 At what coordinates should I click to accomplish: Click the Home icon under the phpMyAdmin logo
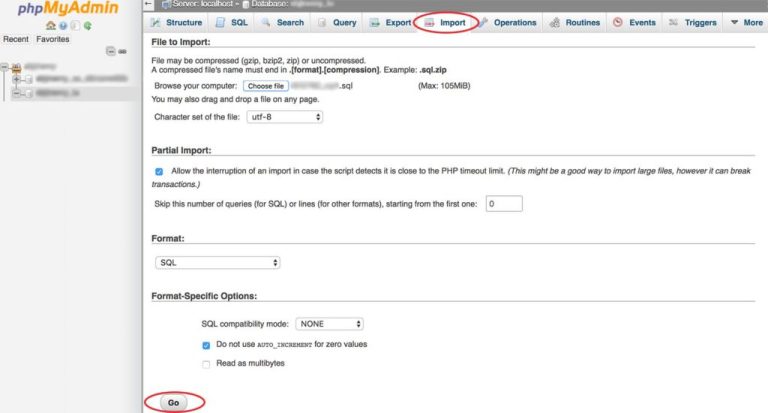click(x=51, y=25)
